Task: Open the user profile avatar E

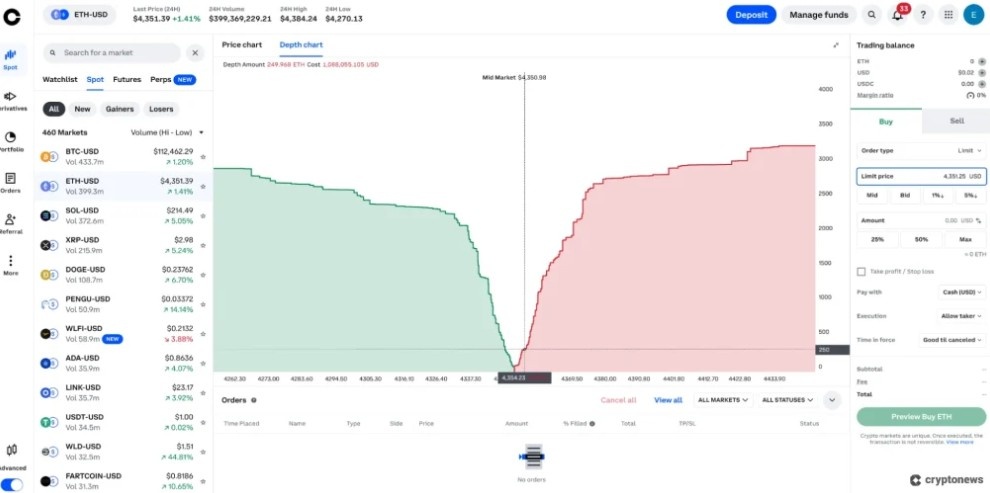Action: click(974, 15)
